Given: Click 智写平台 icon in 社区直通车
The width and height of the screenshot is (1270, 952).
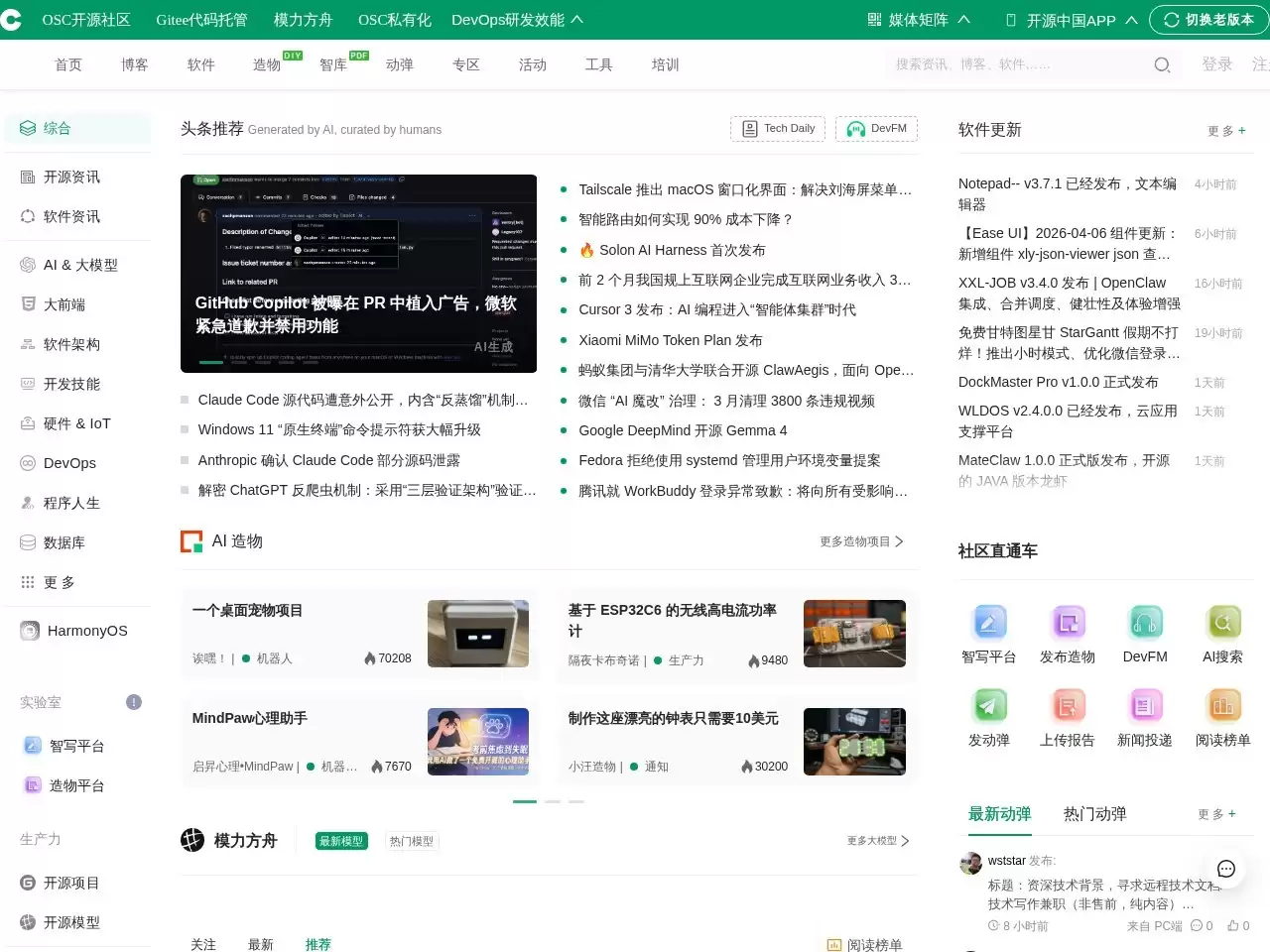Looking at the screenshot, I should [989, 623].
